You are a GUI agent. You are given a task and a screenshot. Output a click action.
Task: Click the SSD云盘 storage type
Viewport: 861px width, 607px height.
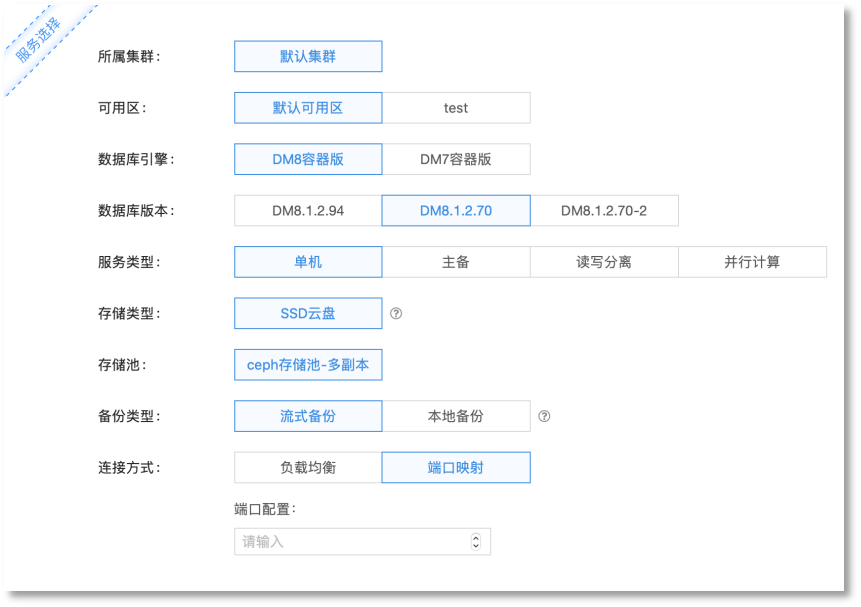[307, 313]
